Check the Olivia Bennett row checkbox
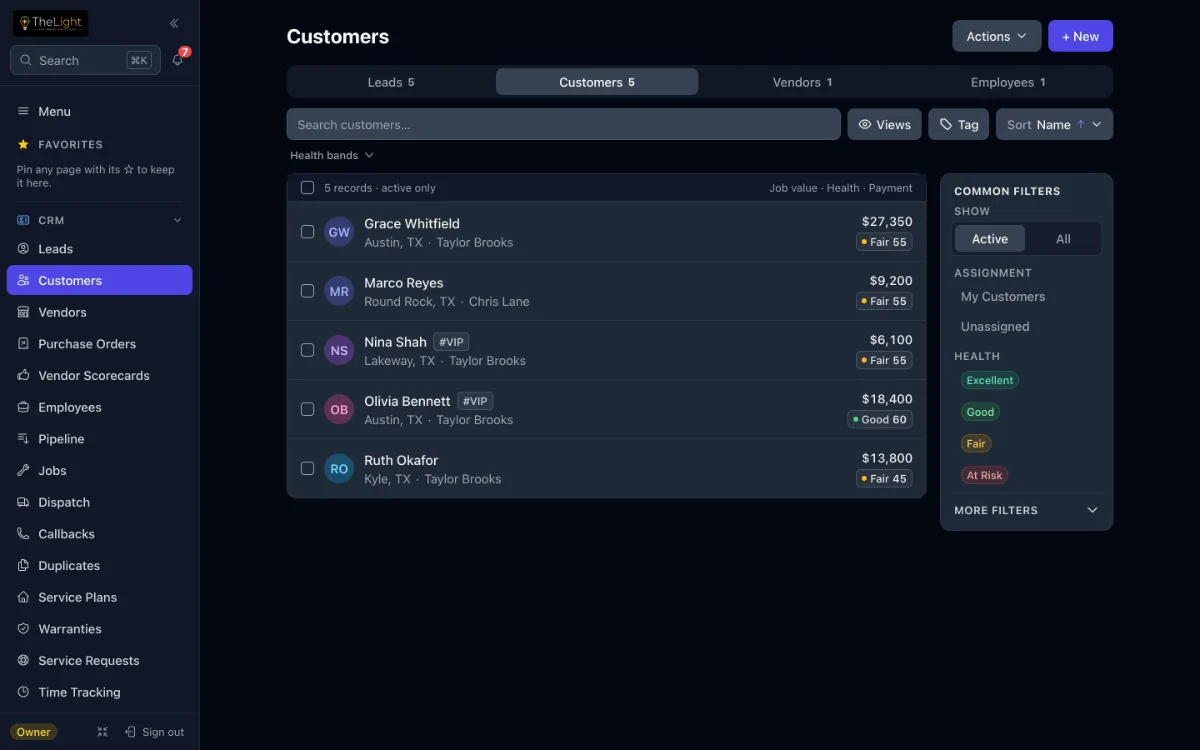Image resolution: width=1200 pixels, height=750 pixels. (308, 409)
